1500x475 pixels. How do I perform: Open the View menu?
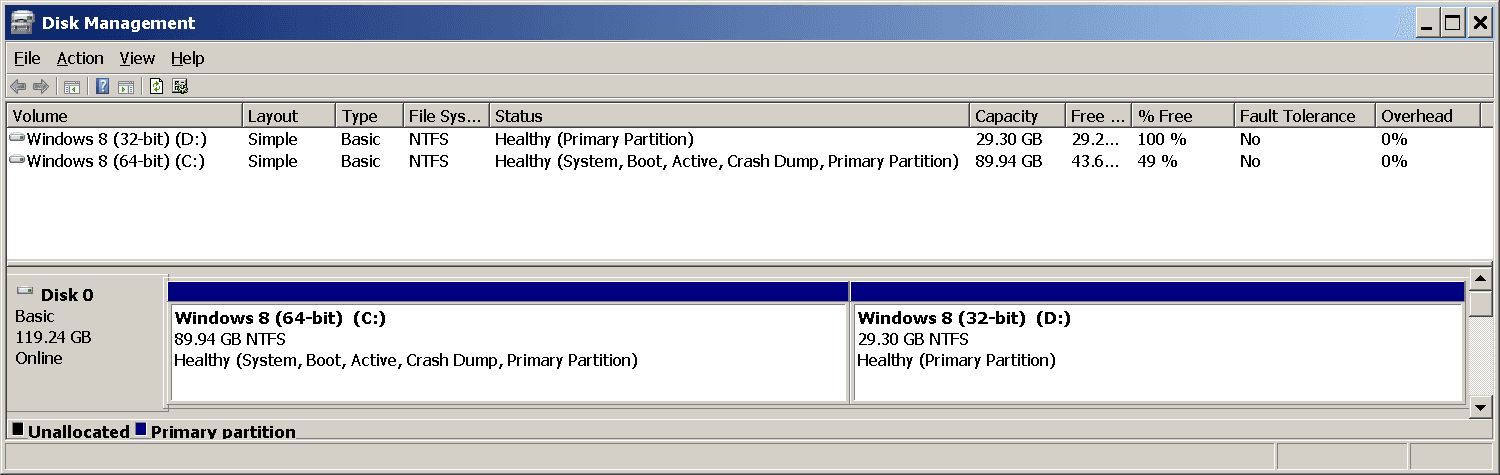click(x=137, y=58)
